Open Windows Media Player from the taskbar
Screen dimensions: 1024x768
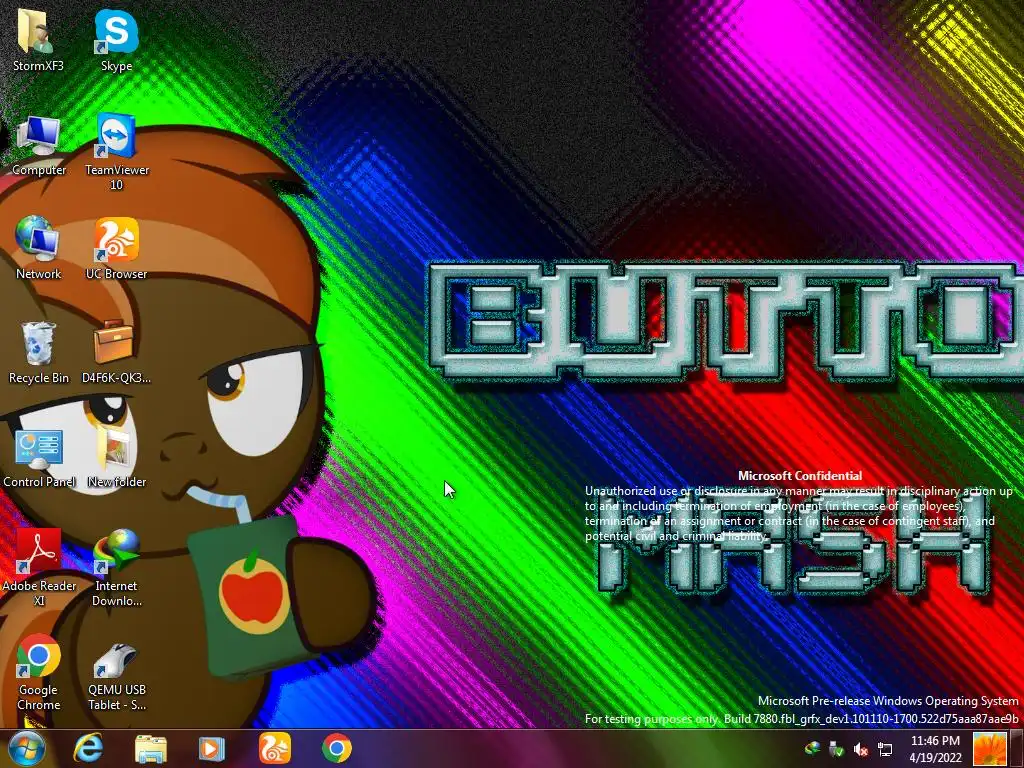(x=212, y=748)
